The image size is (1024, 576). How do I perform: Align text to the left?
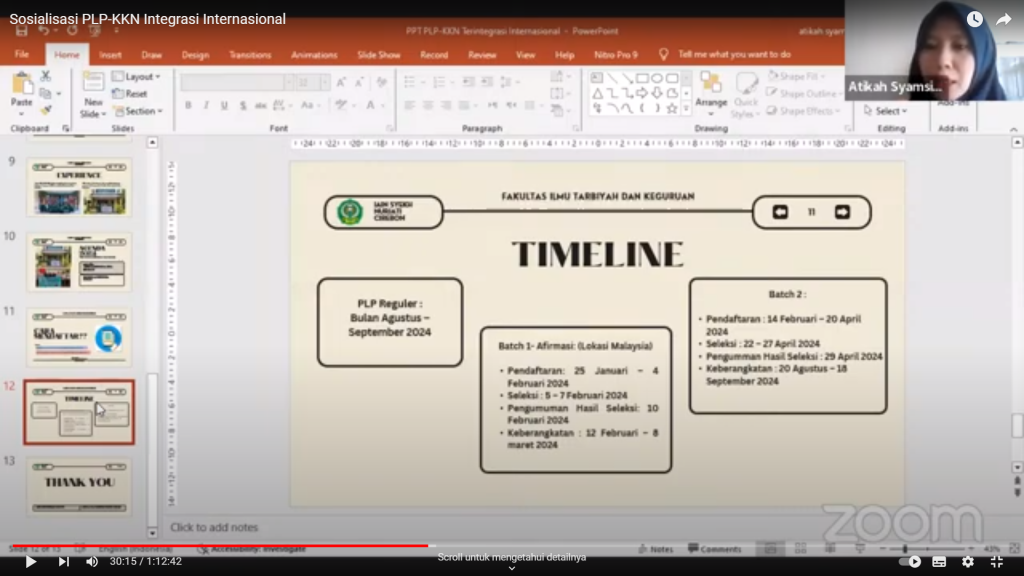tap(409, 105)
